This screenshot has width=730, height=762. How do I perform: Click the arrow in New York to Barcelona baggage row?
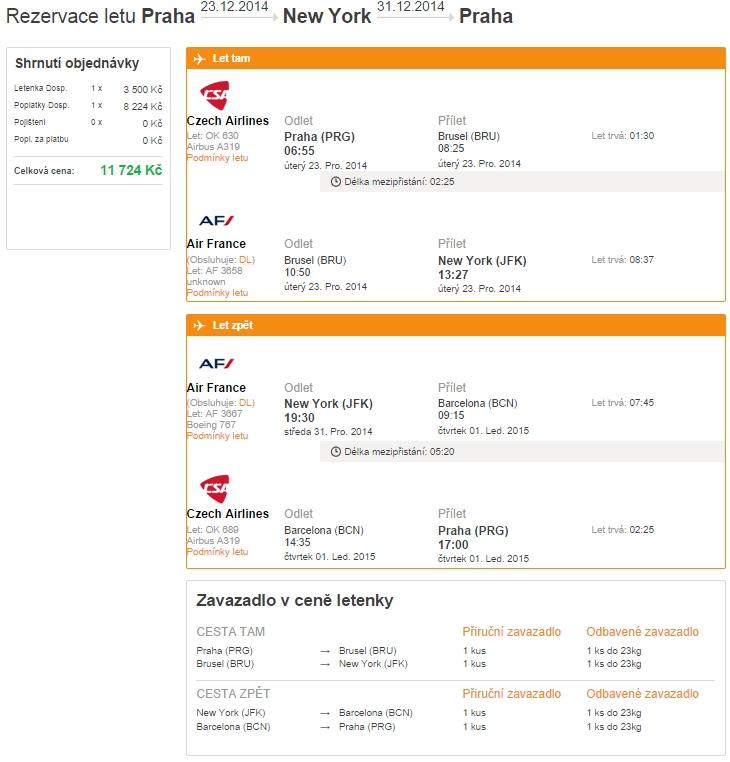(x=325, y=713)
